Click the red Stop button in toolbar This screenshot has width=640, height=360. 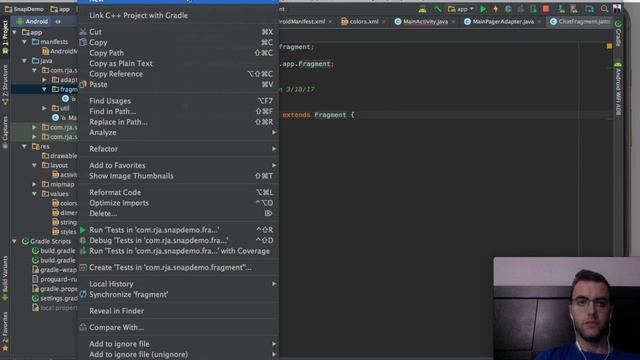pos(546,9)
